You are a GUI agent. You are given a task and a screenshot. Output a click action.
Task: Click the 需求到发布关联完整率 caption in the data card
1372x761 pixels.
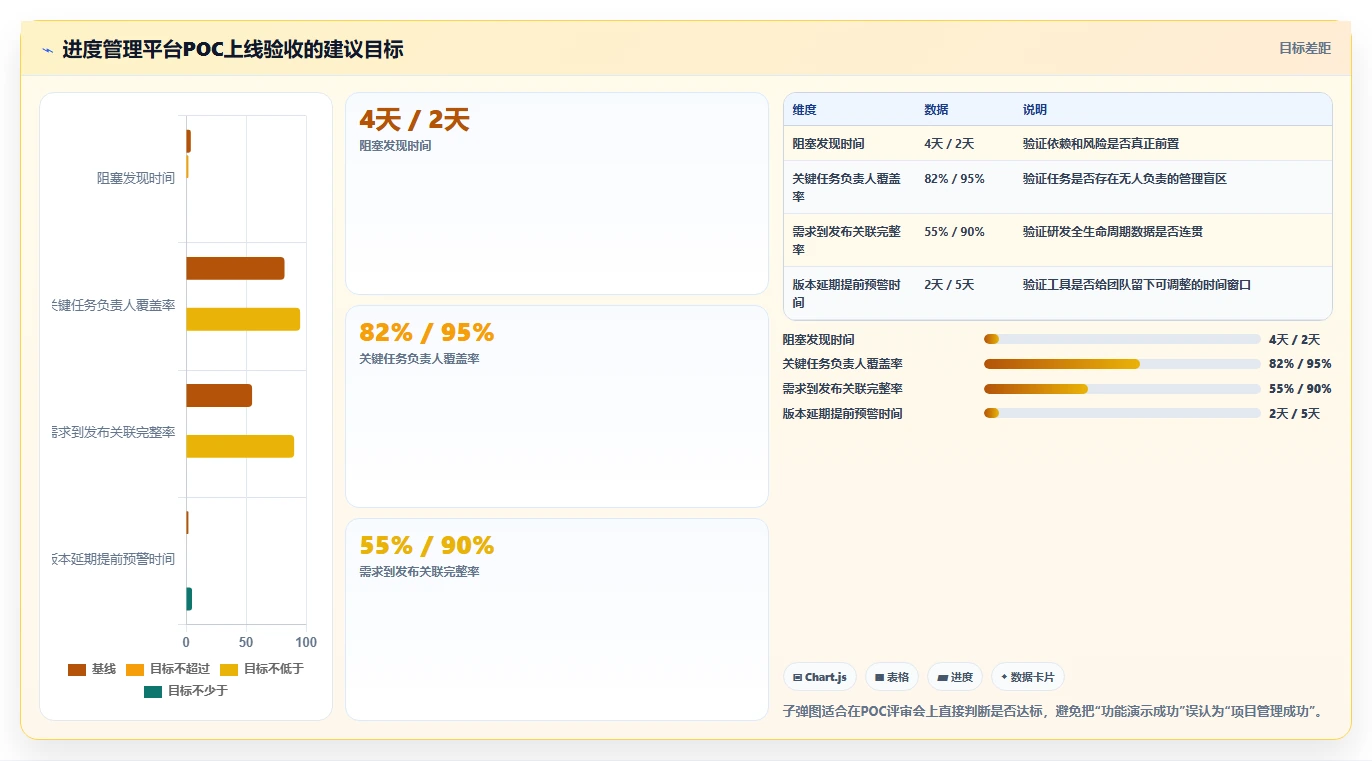click(419, 572)
